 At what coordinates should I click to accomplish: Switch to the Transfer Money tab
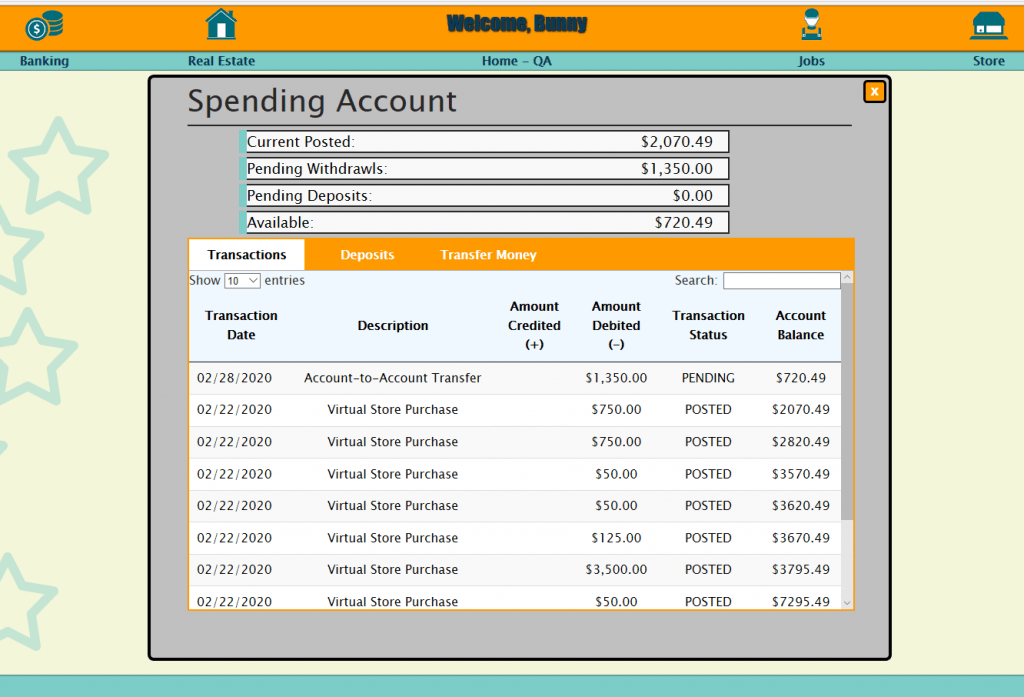(488, 255)
